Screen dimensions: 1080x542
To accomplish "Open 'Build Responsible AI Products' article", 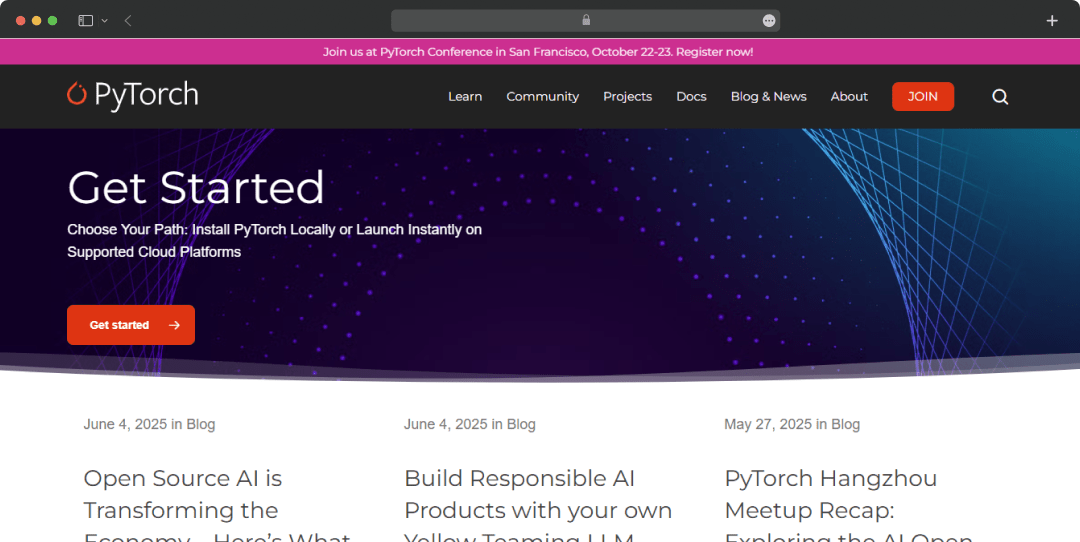I will click(538, 508).
